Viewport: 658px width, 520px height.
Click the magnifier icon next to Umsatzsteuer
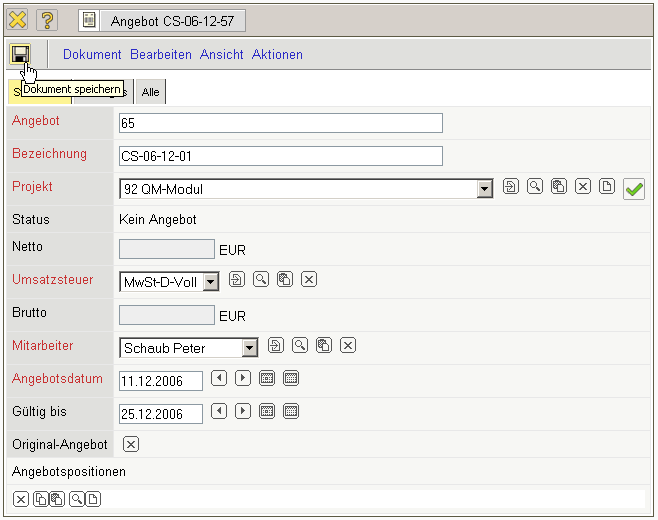coord(261,280)
